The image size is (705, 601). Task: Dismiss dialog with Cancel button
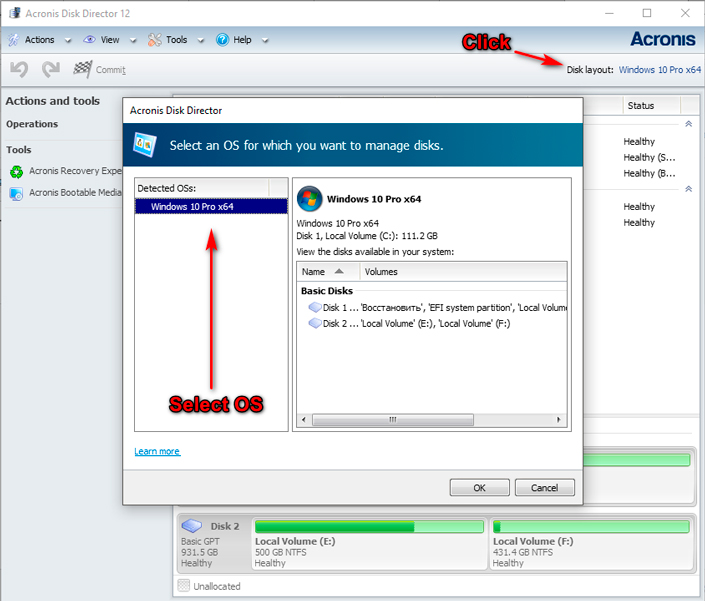[x=544, y=488]
